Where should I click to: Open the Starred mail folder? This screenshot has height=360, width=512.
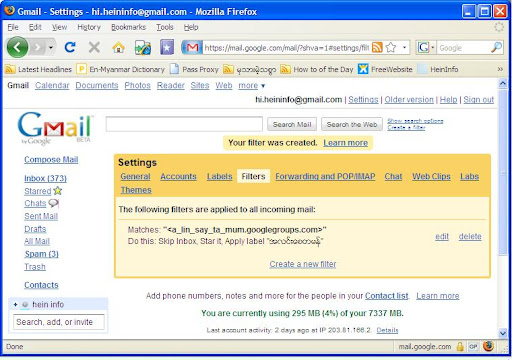38,191
